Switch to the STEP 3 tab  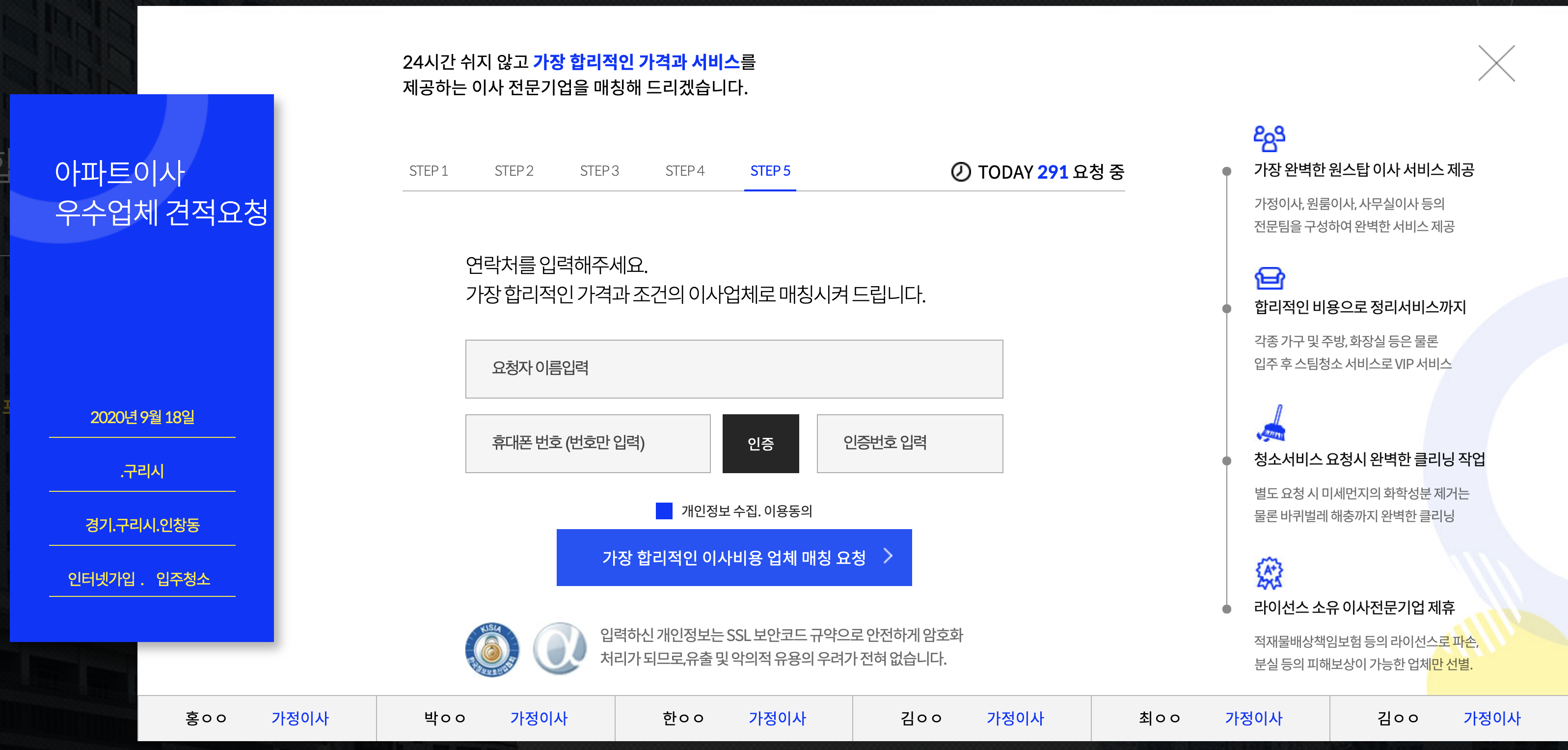tap(599, 171)
